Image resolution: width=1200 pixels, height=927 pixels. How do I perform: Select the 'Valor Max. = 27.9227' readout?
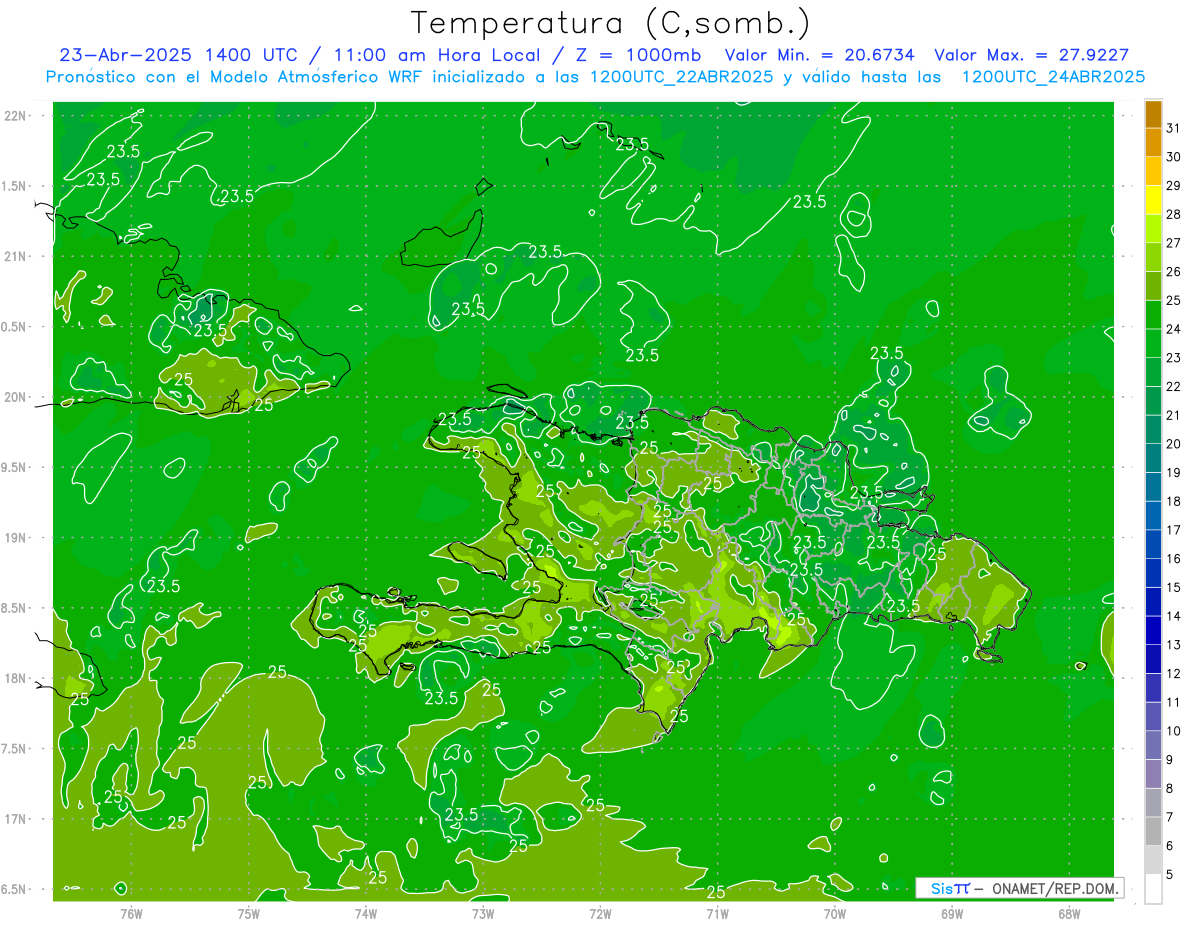(1031, 55)
